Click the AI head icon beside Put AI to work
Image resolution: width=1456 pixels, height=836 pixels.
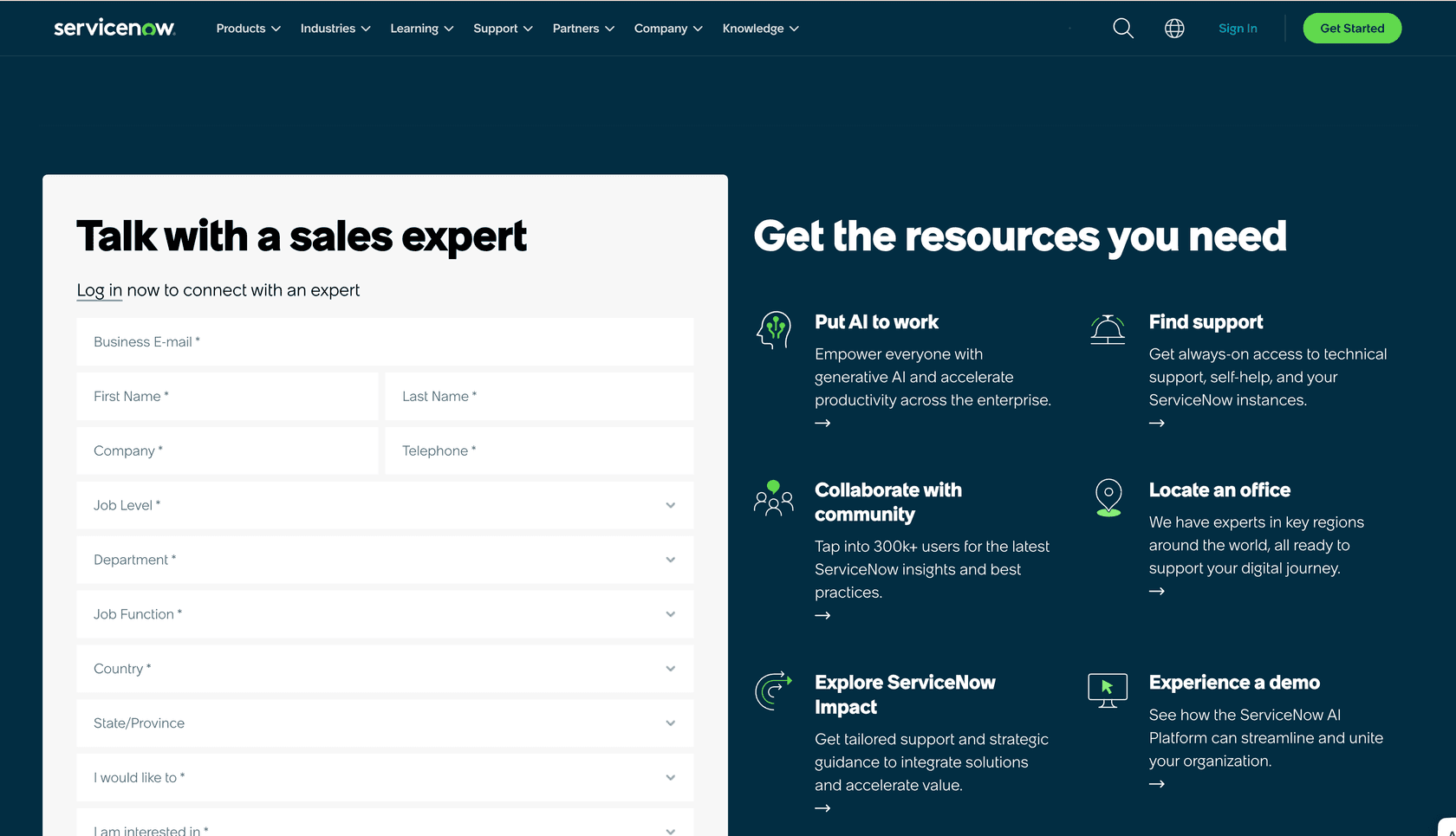(774, 330)
